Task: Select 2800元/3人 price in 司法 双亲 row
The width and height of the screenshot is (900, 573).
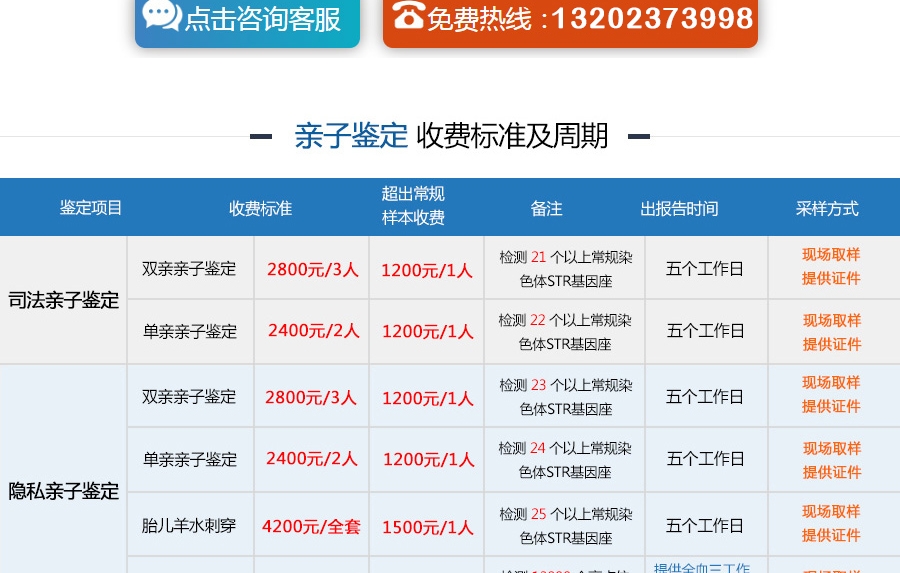Action: click(313, 269)
